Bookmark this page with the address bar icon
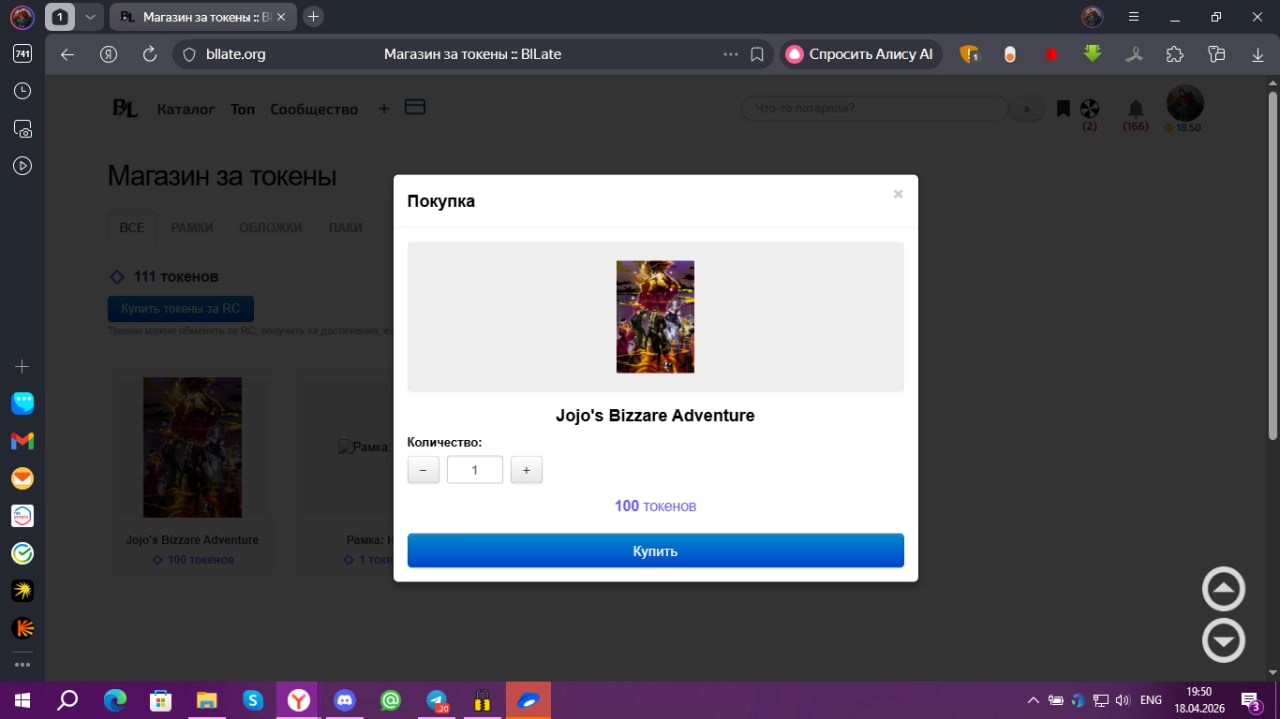This screenshot has height=719, width=1280. pos(757,54)
